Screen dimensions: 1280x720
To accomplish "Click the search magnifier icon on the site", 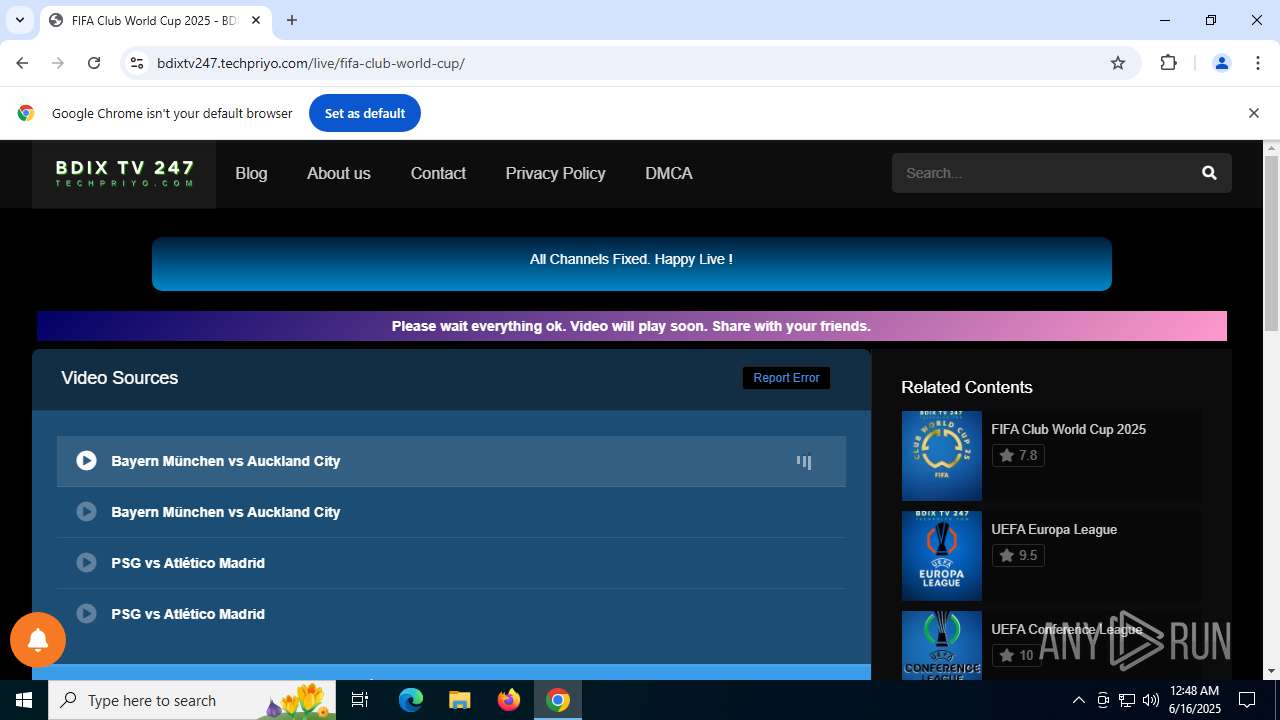I will pos(1209,173).
